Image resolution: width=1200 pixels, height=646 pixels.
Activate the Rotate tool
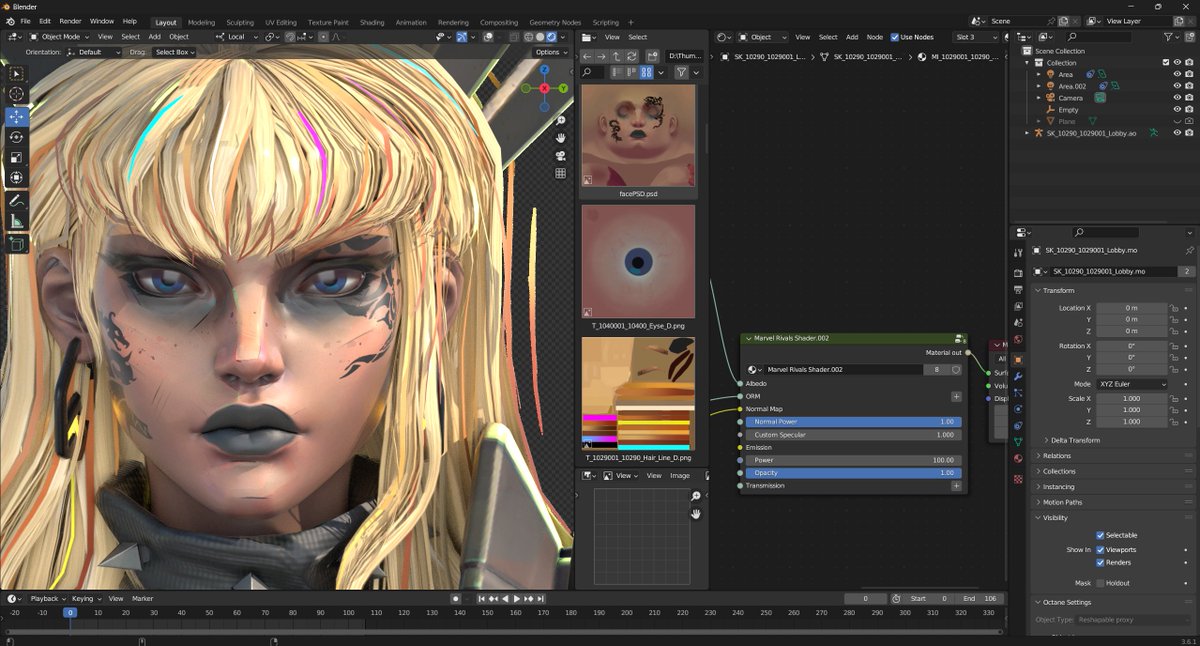click(x=17, y=137)
